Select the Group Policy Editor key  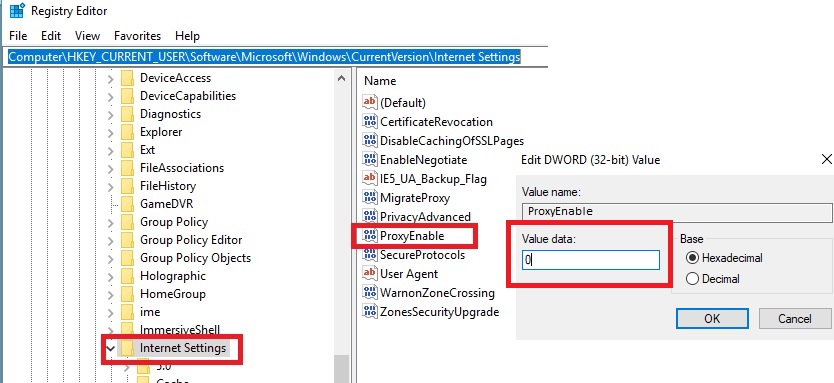tap(191, 240)
